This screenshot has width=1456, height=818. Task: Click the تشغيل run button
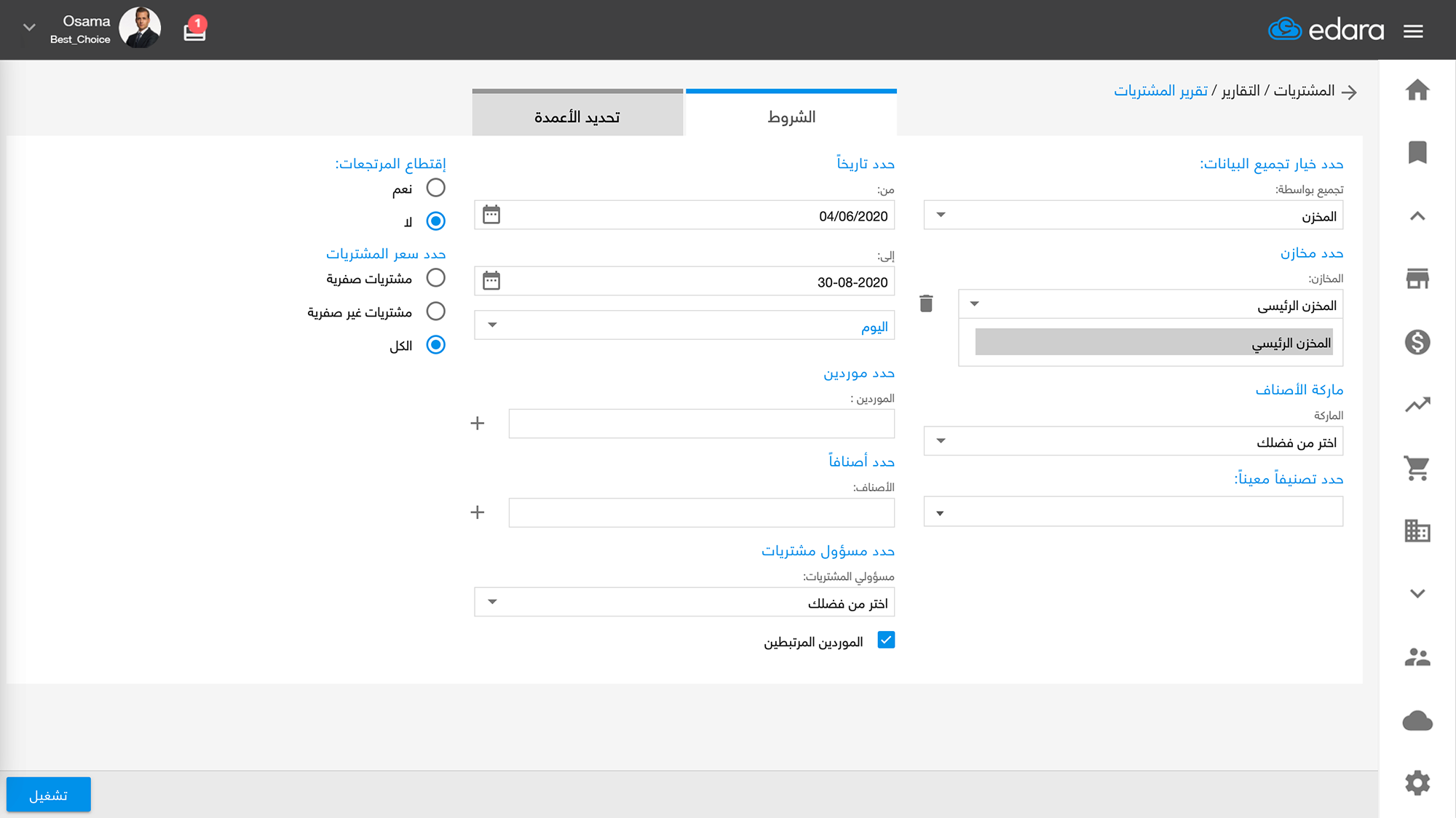click(49, 795)
